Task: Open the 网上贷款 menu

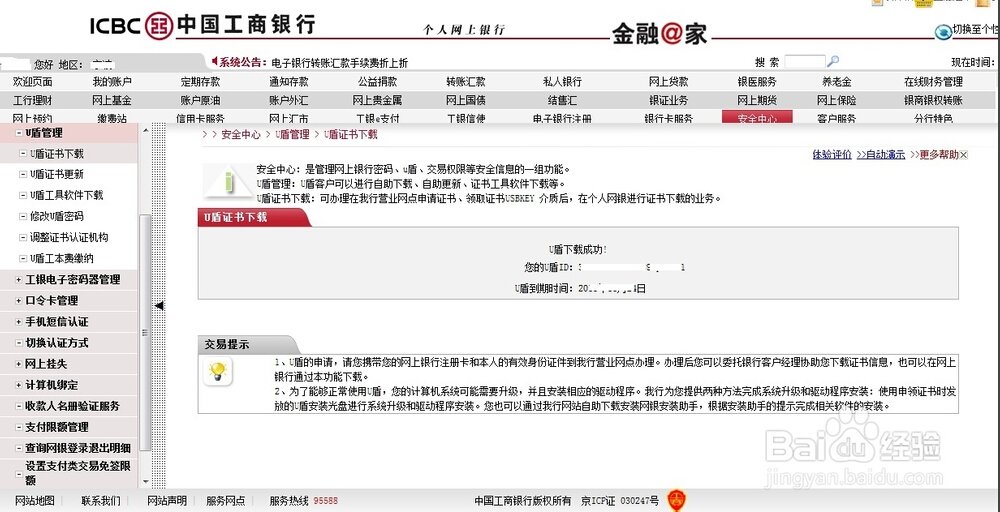Action: pyautogui.click(x=668, y=82)
